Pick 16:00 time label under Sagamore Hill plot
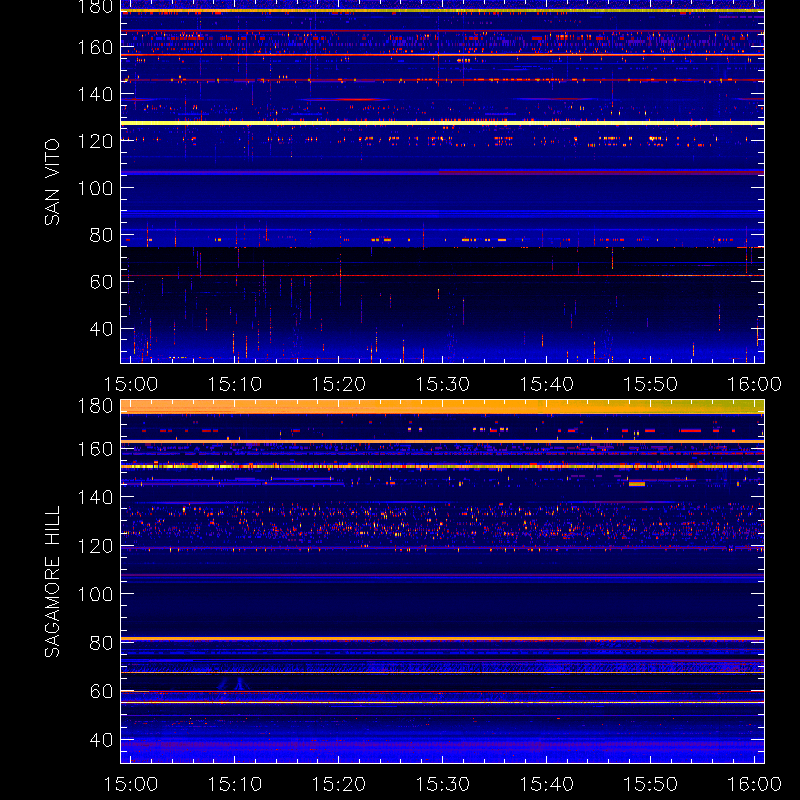 754,784
